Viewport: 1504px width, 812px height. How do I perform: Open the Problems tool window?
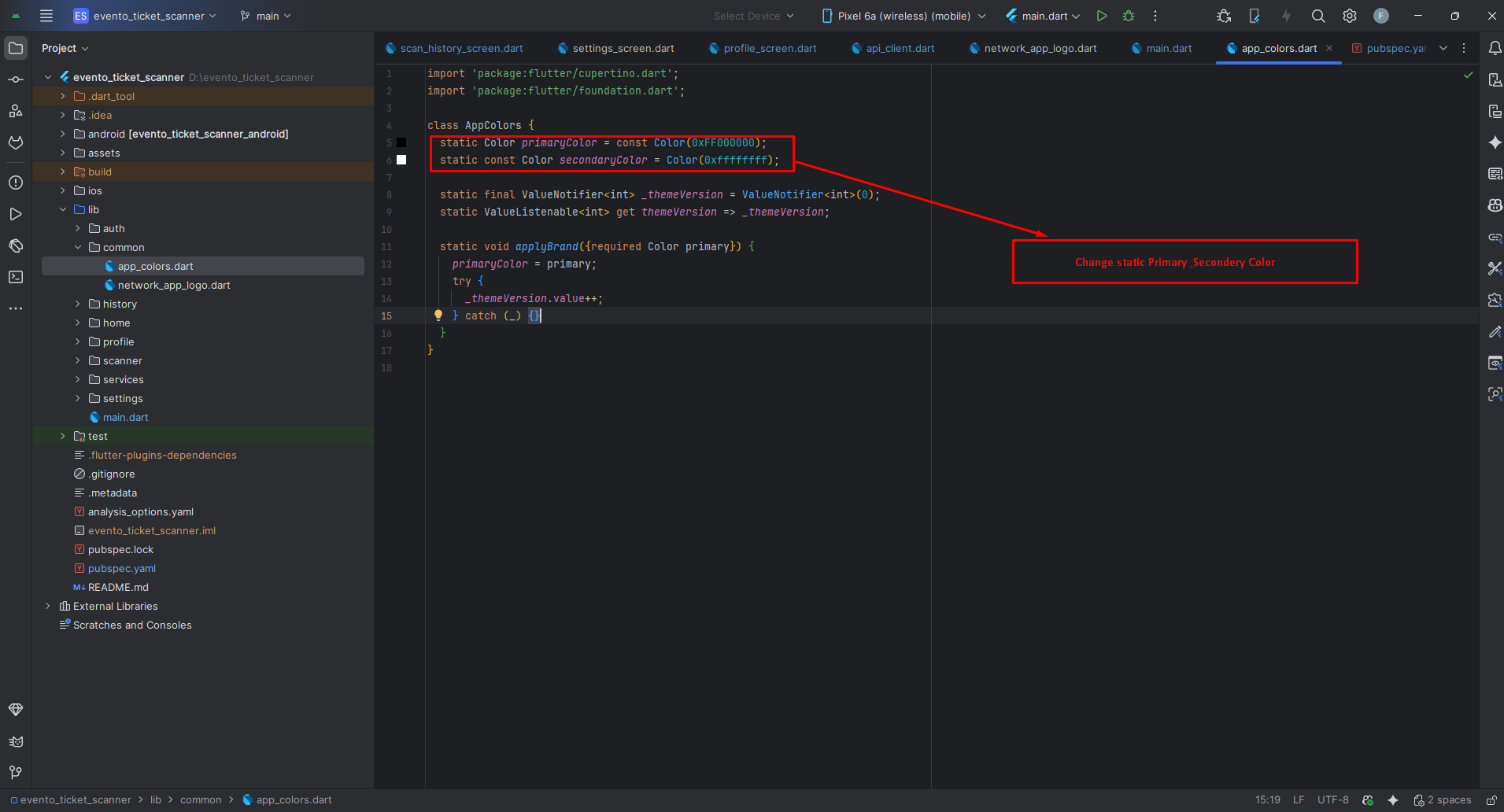pyautogui.click(x=16, y=183)
